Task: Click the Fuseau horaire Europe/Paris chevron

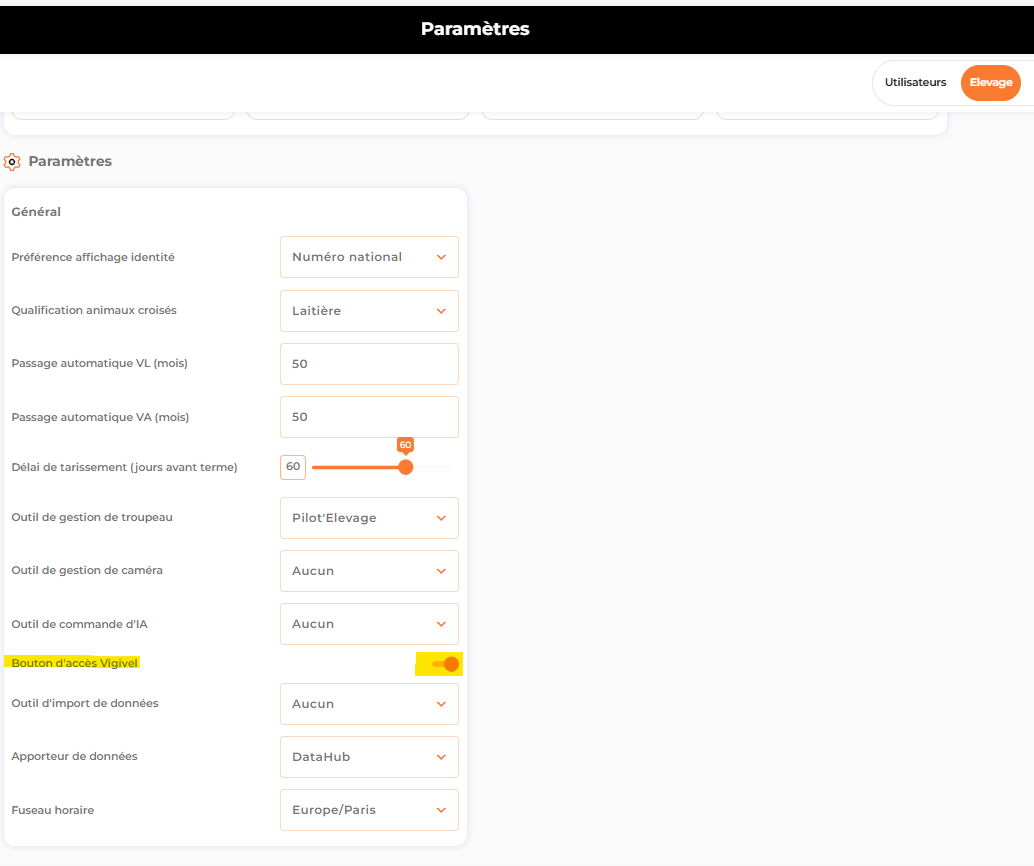Action: (441, 810)
